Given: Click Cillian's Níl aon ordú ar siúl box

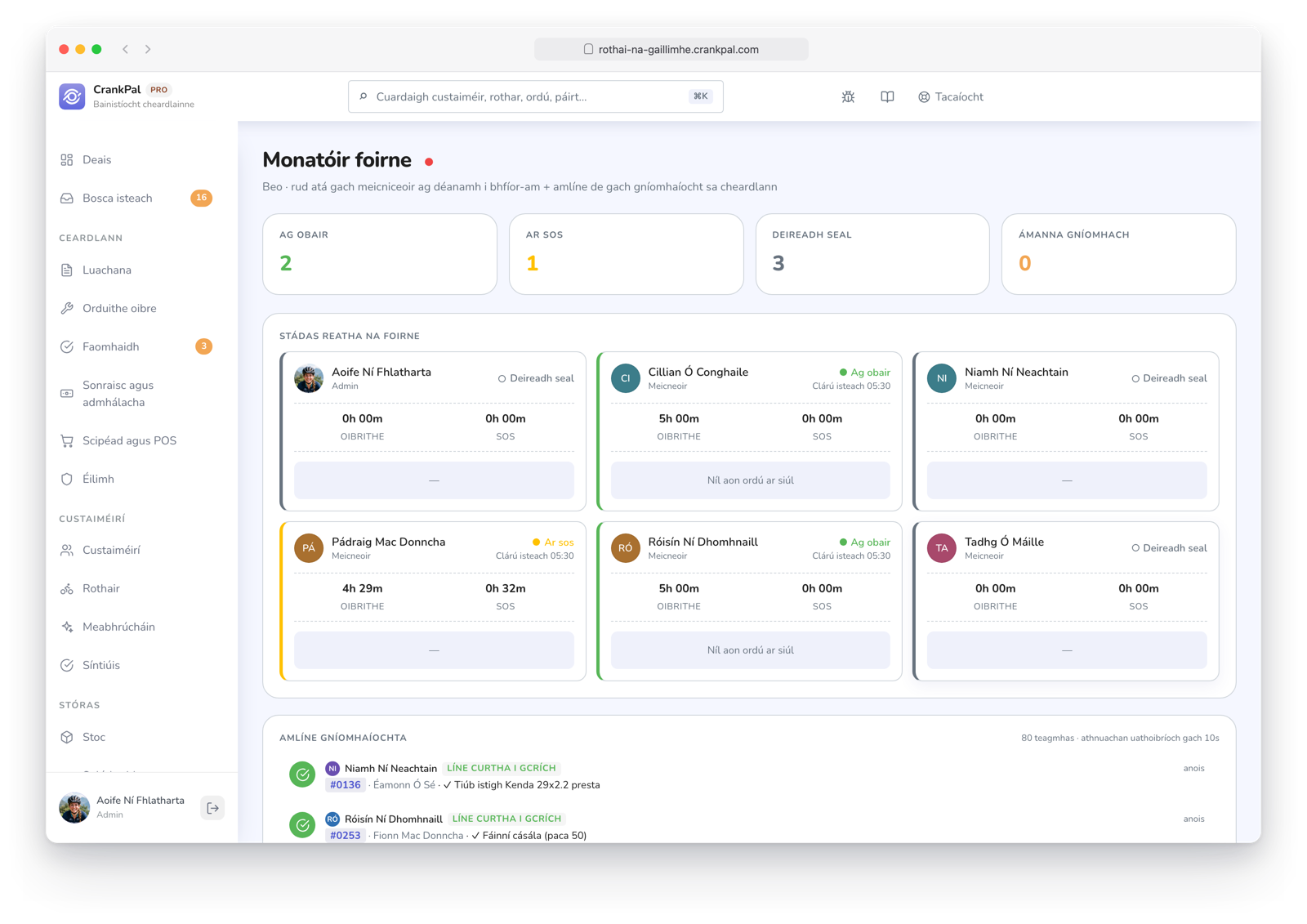Looking at the screenshot, I should tap(751, 480).
